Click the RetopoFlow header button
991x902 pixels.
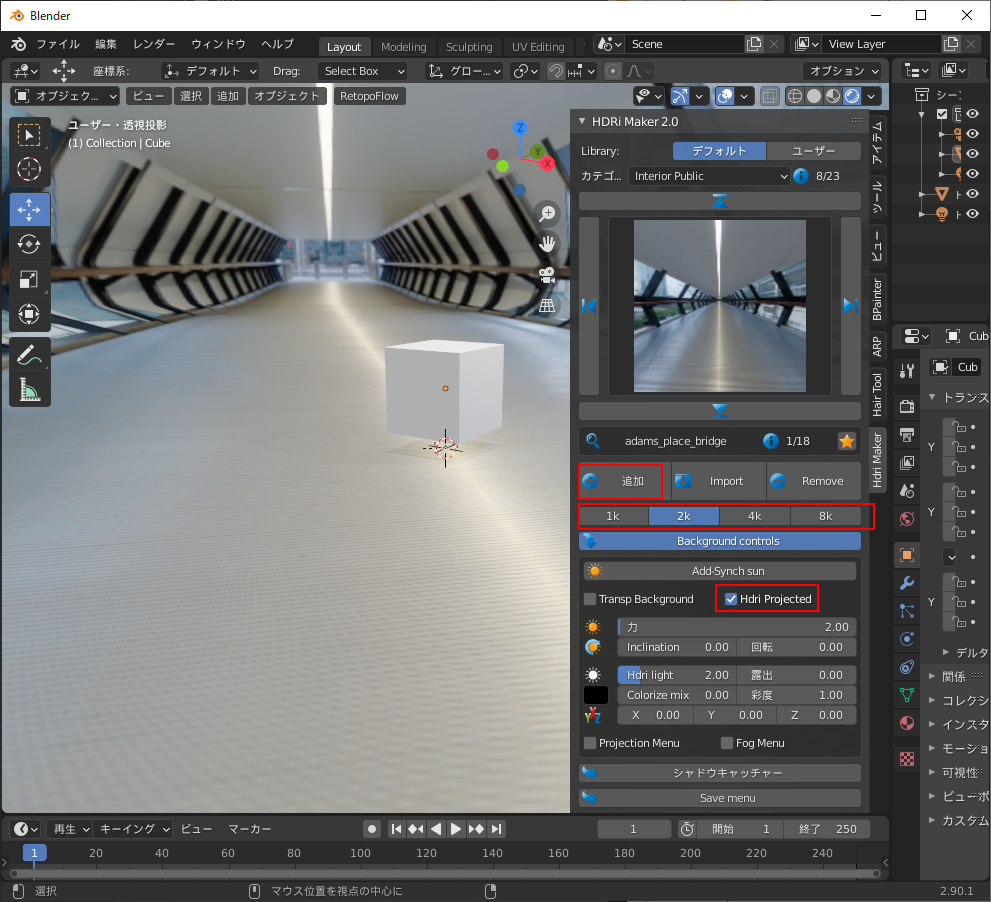point(369,96)
